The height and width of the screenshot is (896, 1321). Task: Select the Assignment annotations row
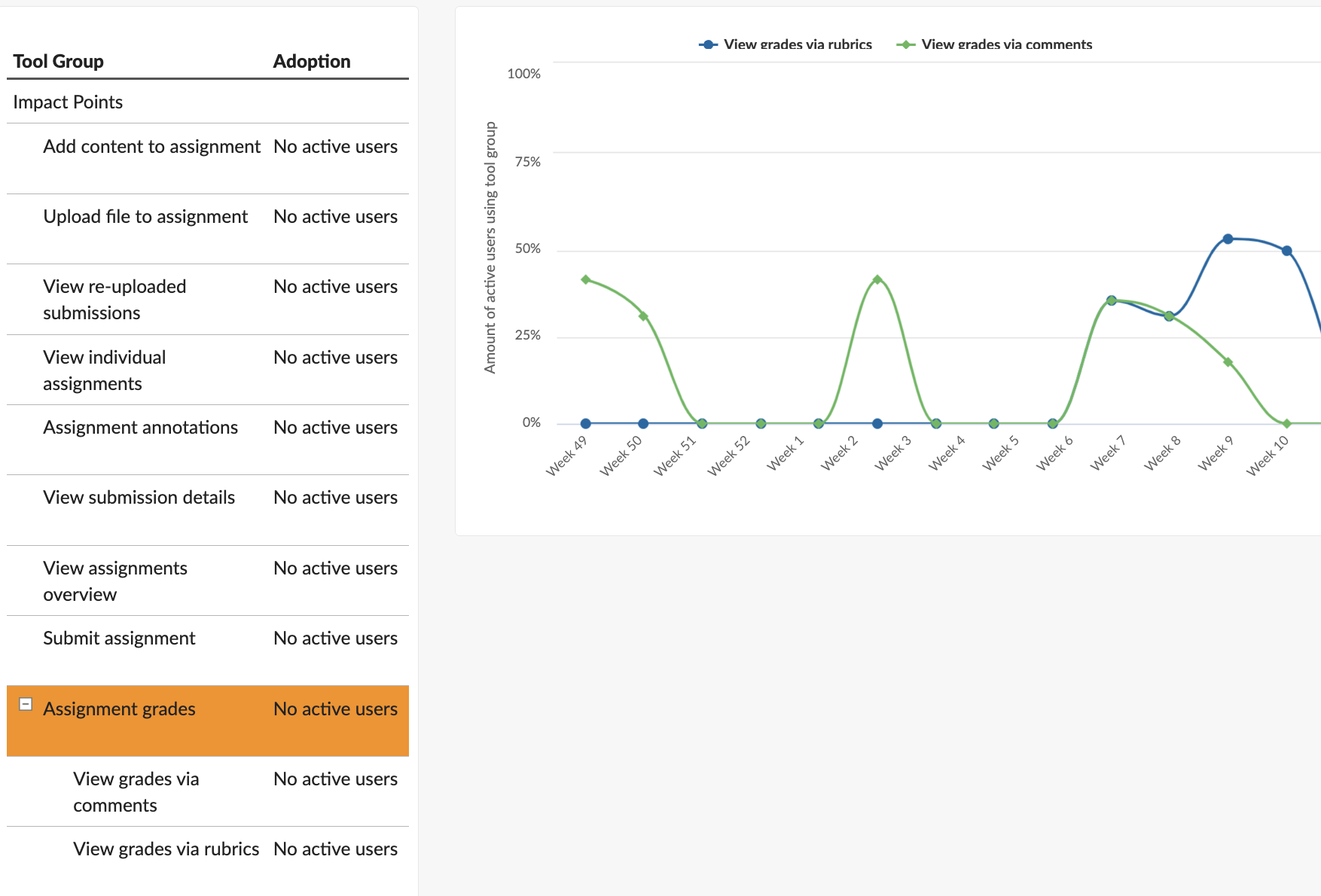pyautogui.click(x=140, y=428)
